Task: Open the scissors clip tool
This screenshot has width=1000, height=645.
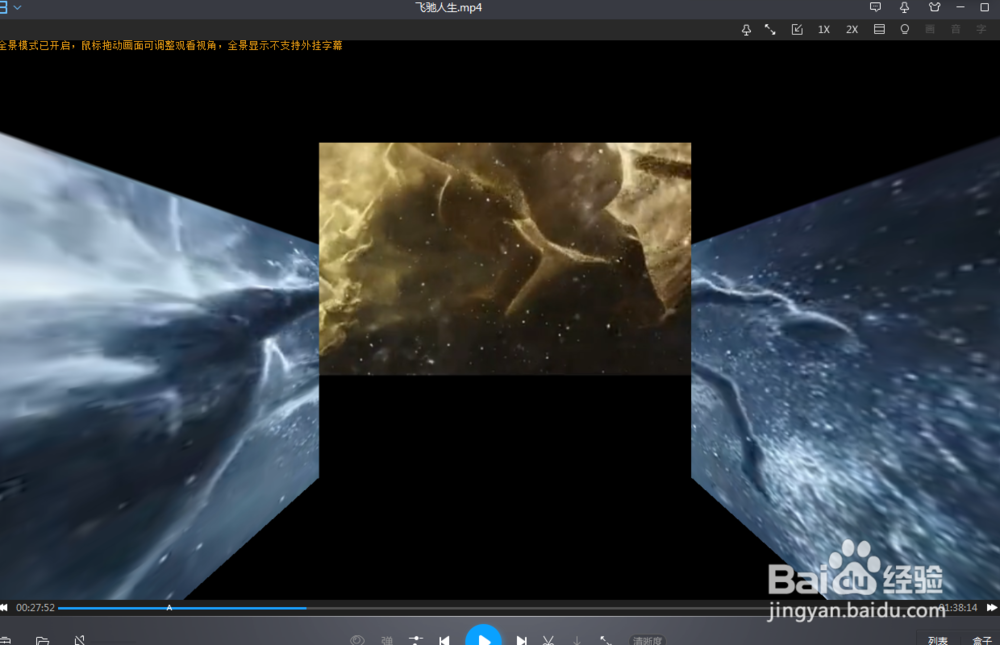Action: 548,640
